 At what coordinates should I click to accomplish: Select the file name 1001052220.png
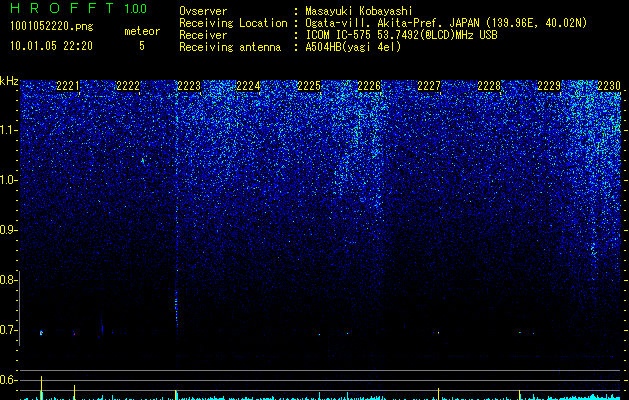52,27
